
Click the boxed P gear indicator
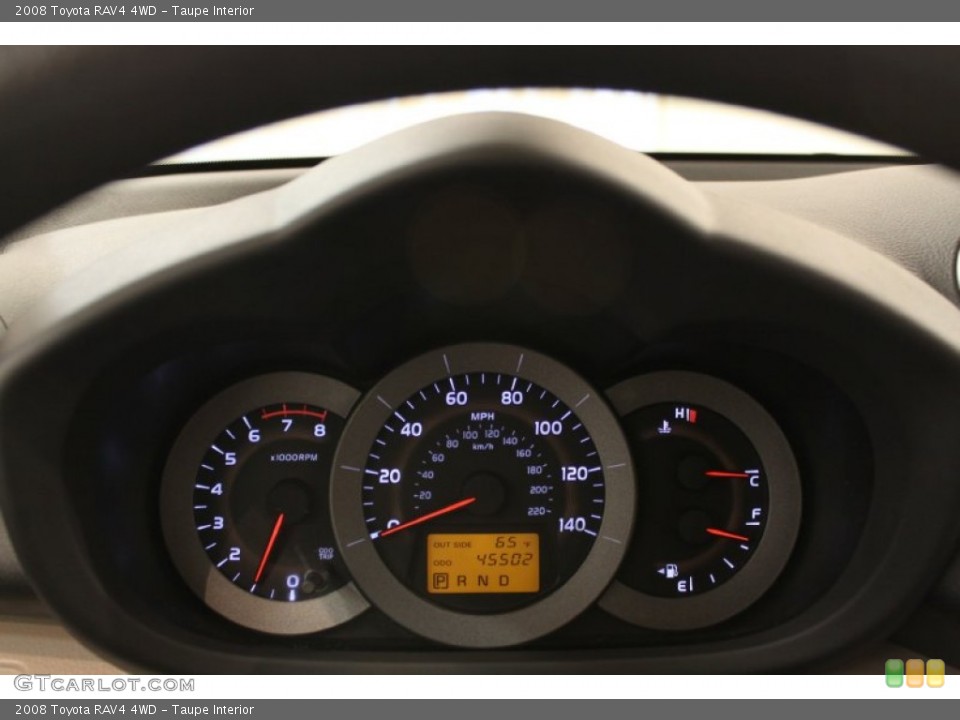440,580
